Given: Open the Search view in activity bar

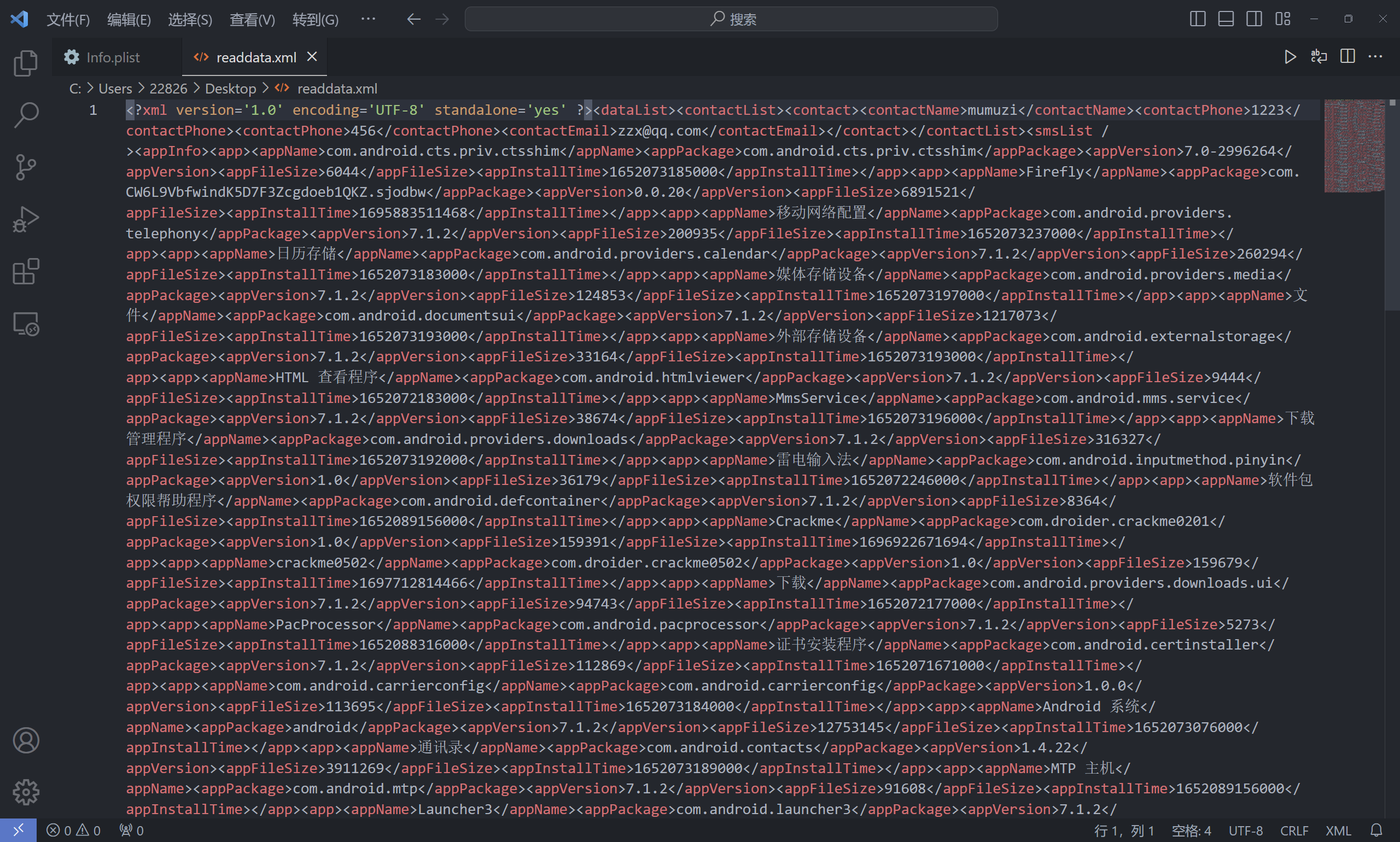Looking at the screenshot, I should point(26,115).
